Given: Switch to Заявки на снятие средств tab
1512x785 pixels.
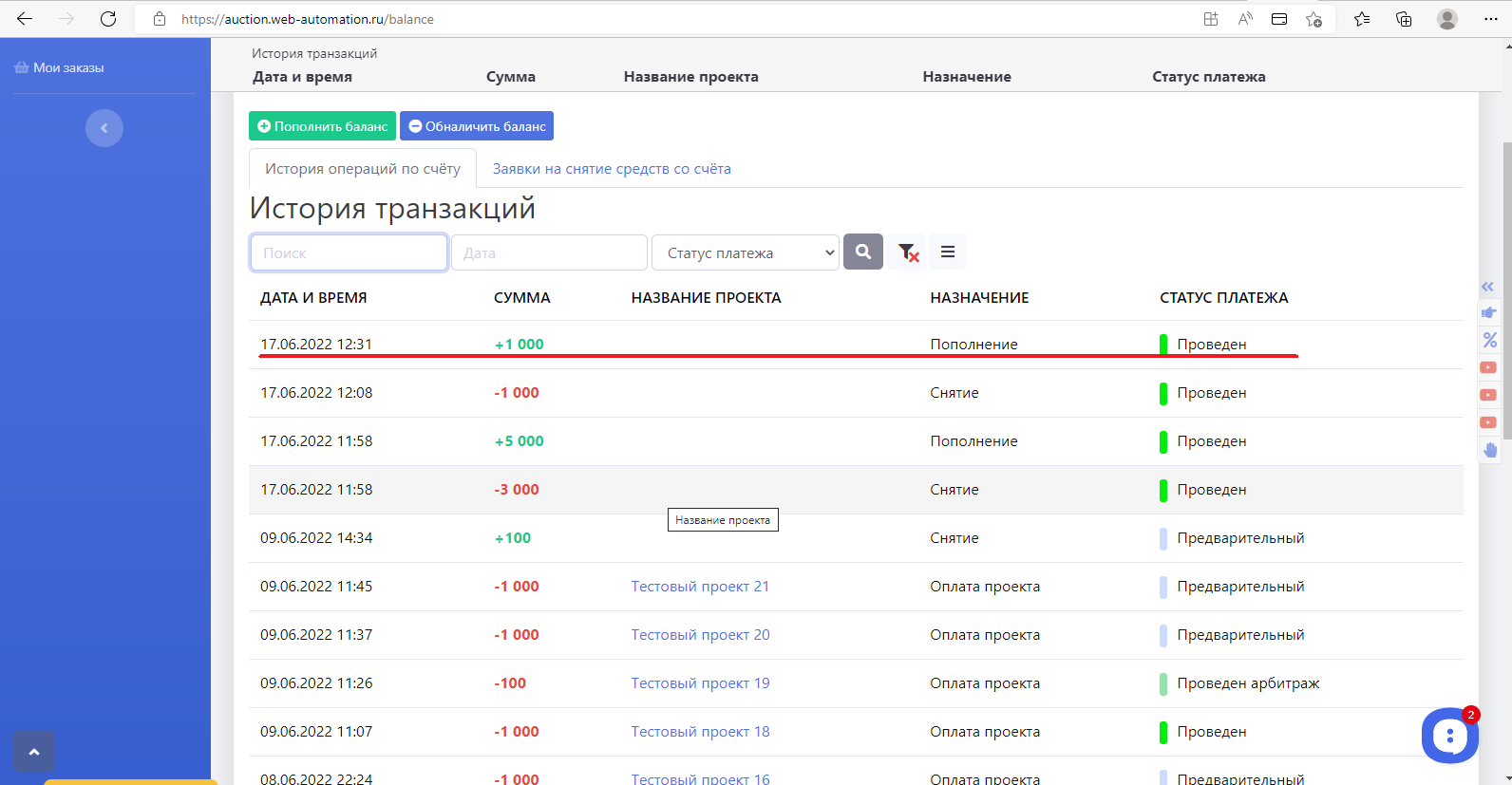Looking at the screenshot, I should (x=612, y=169).
